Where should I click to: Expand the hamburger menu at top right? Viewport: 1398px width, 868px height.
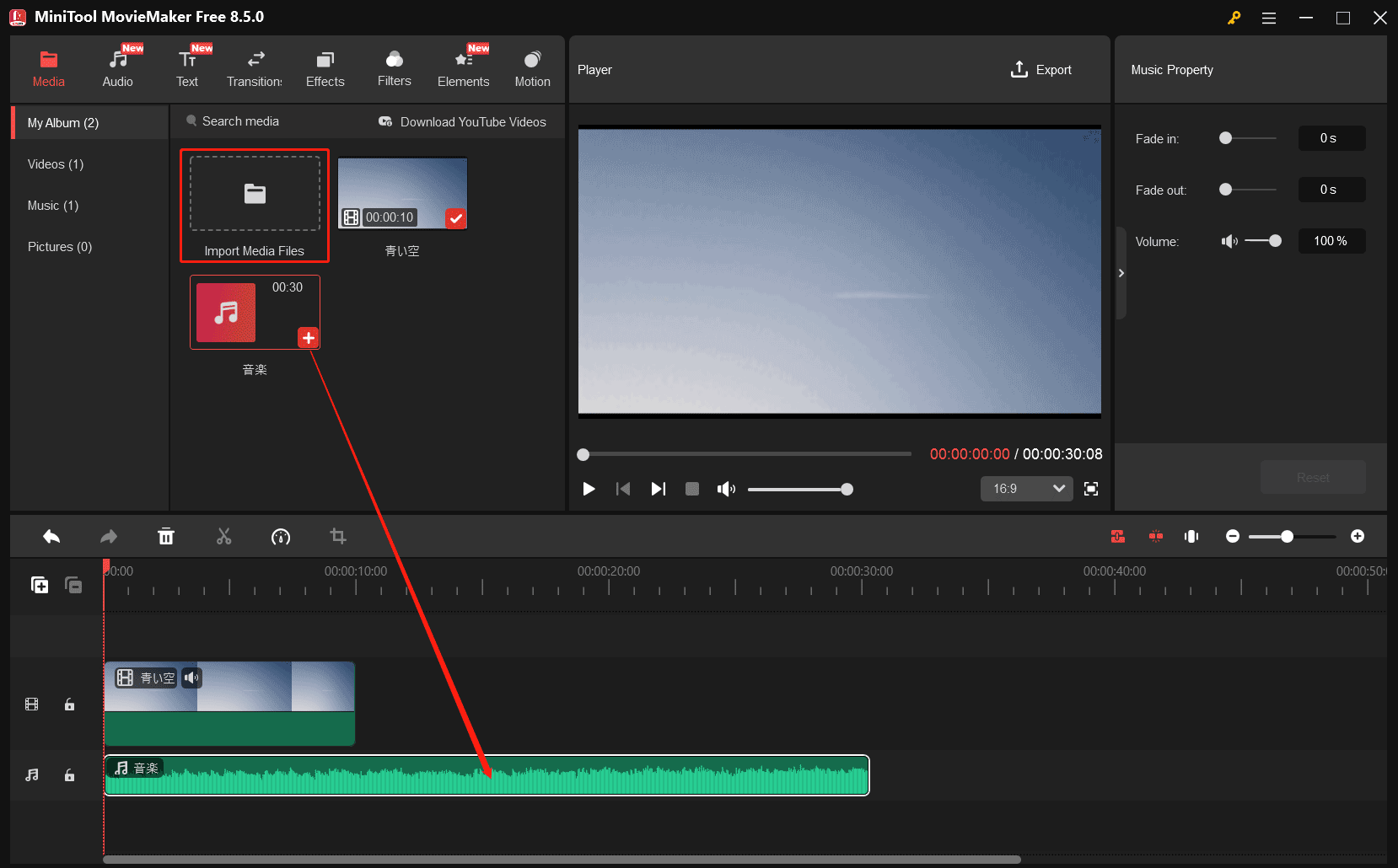[1268, 17]
